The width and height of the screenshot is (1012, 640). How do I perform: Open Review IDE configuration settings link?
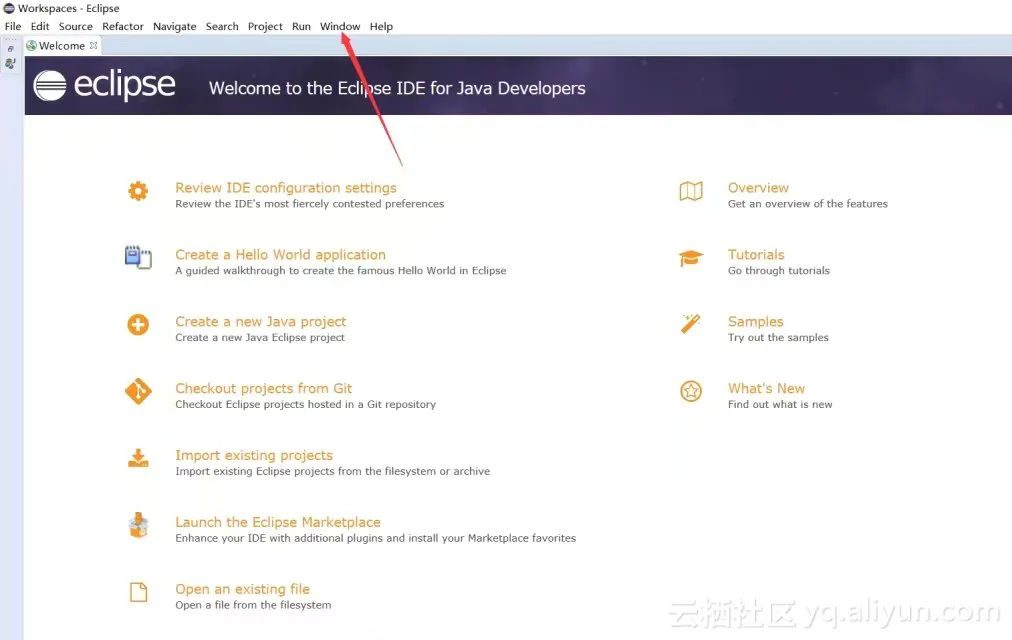[x=286, y=188]
